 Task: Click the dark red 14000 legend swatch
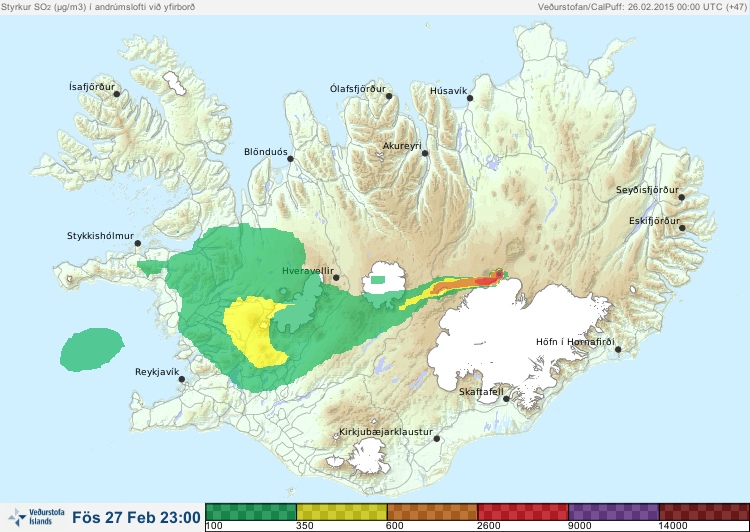point(704,512)
